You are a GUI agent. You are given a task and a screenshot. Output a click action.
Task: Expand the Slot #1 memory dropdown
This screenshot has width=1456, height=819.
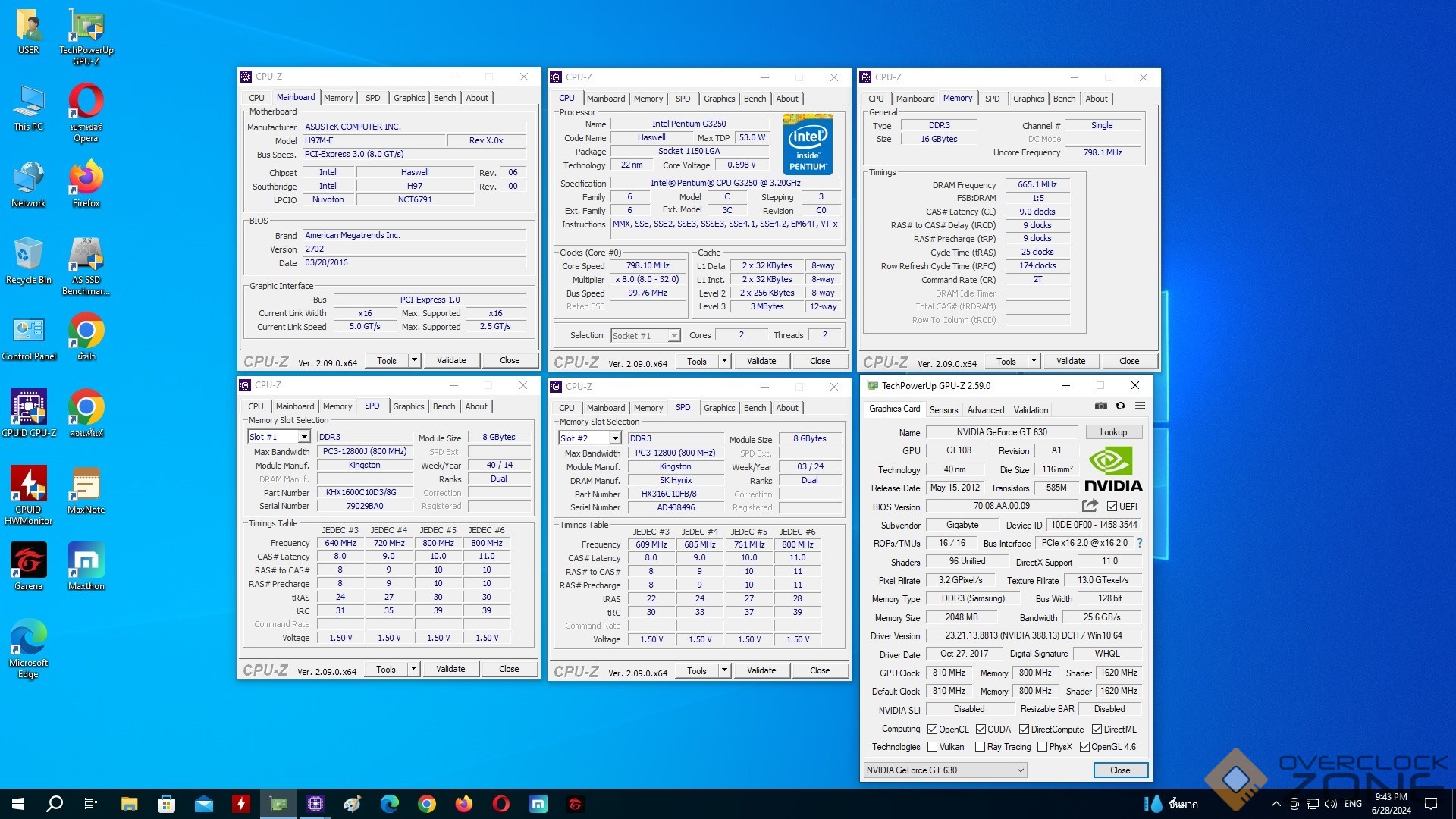pyautogui.click(x=303, y=437)
